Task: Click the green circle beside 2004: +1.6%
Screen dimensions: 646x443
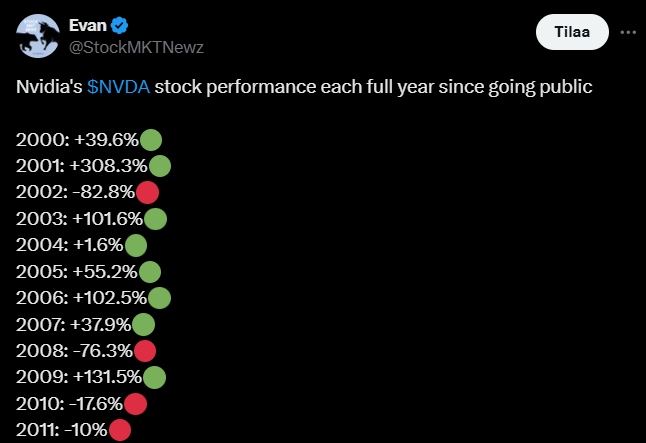Action: point(136,246)
